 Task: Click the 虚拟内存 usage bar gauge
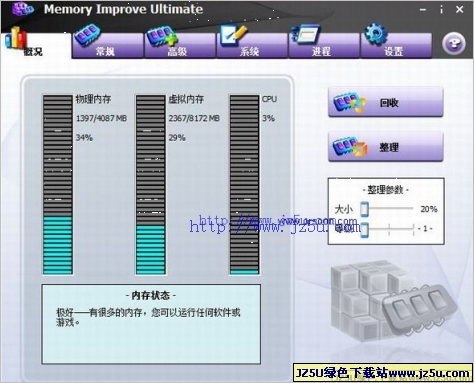tap(150, 185)
